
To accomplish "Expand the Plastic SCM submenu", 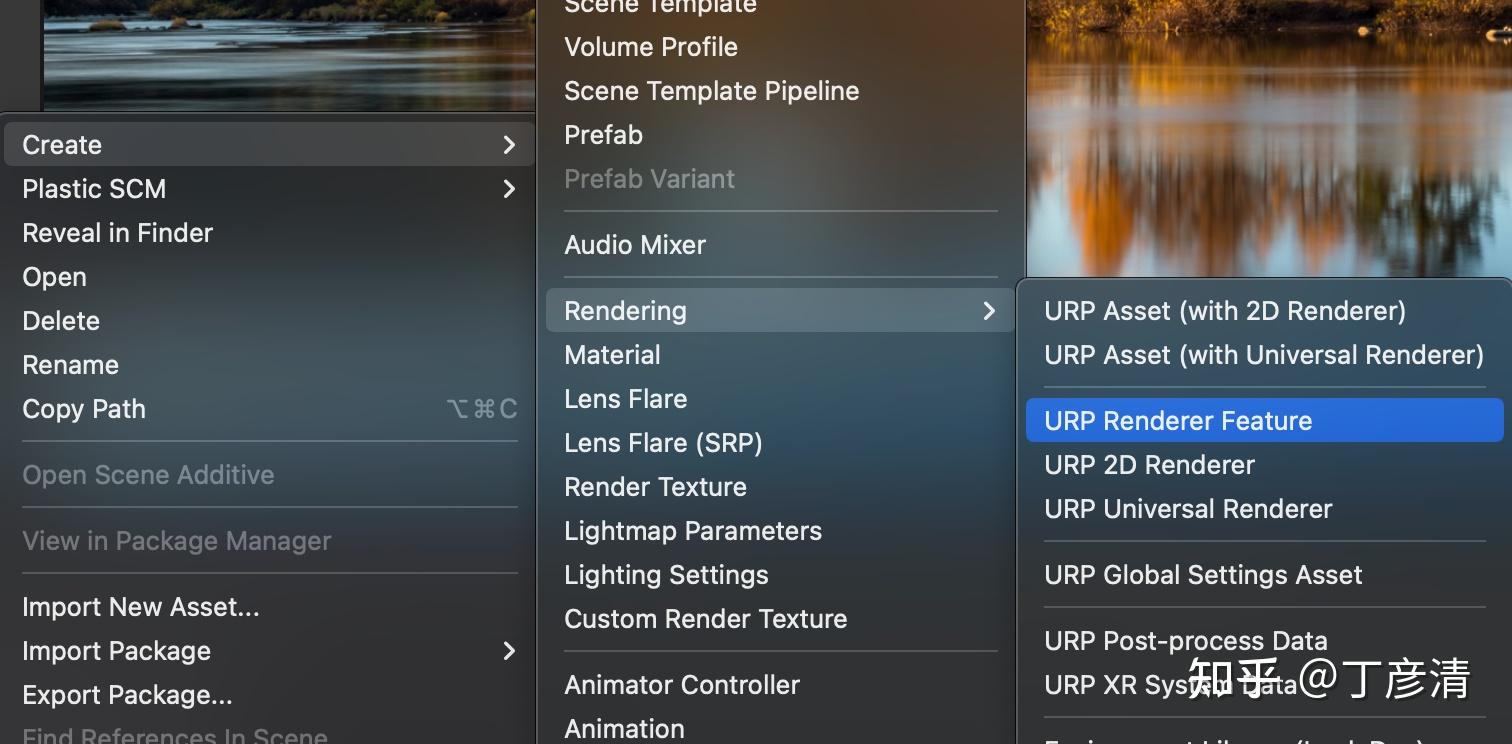I will pyautogui.click(x=509, y=188).
